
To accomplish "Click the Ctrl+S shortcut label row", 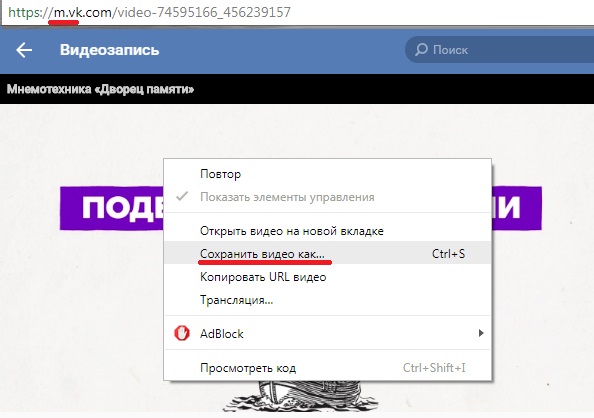I will coord(448,254).
